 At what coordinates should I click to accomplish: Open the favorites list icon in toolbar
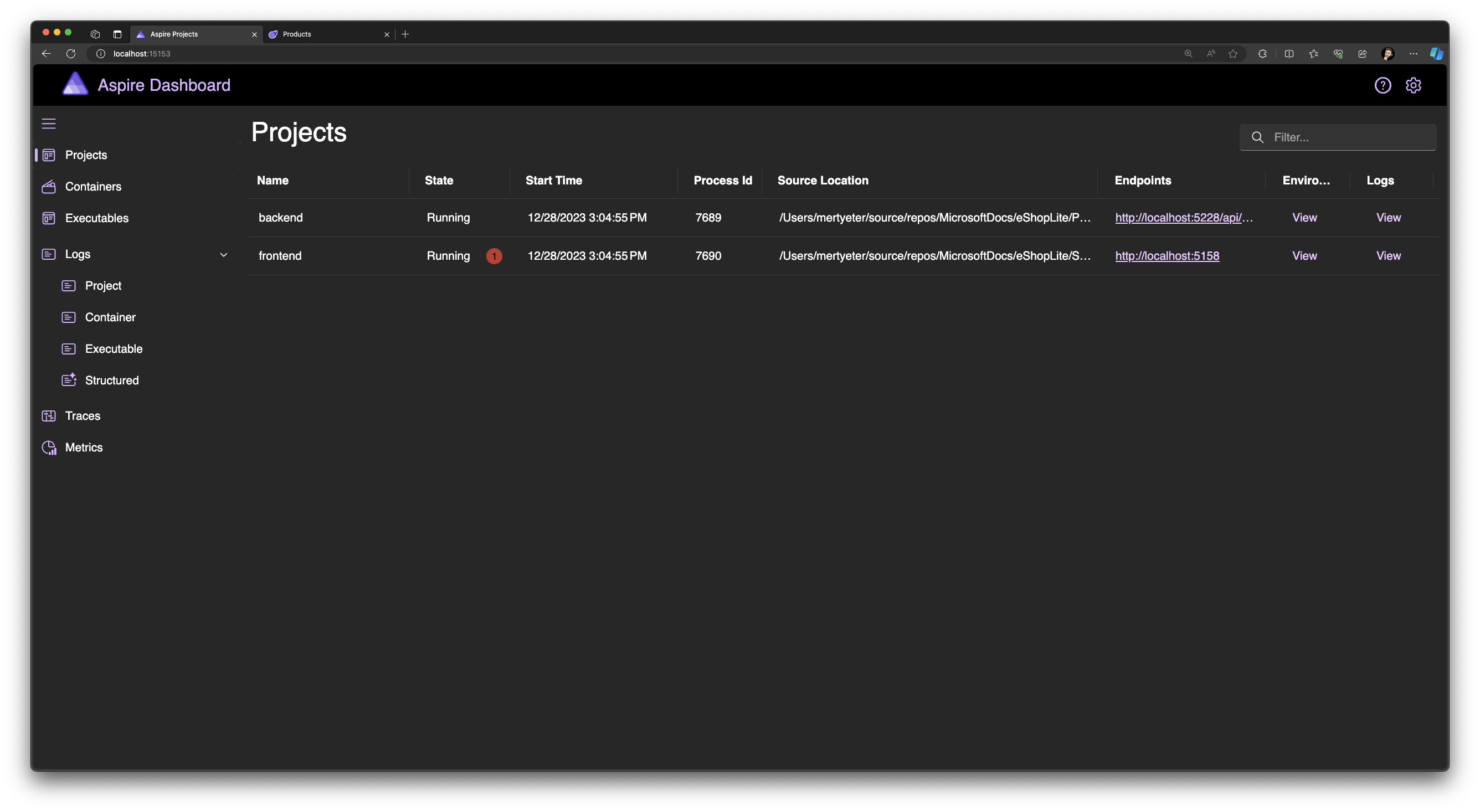point(1313,53)
